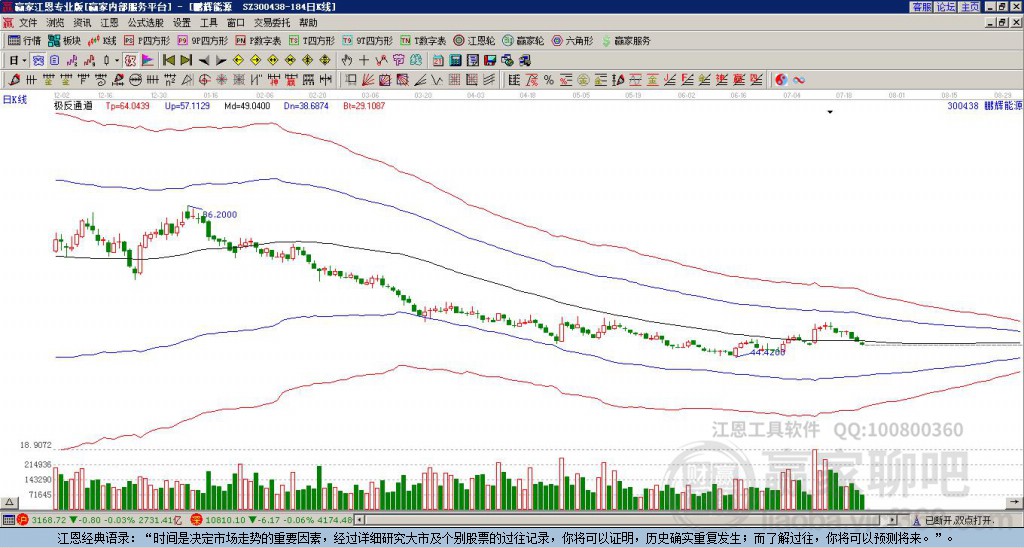Open the 浏览 menu
This screenshot has width=1024, height=548.
pyautogui.click(x=56, y=23)
